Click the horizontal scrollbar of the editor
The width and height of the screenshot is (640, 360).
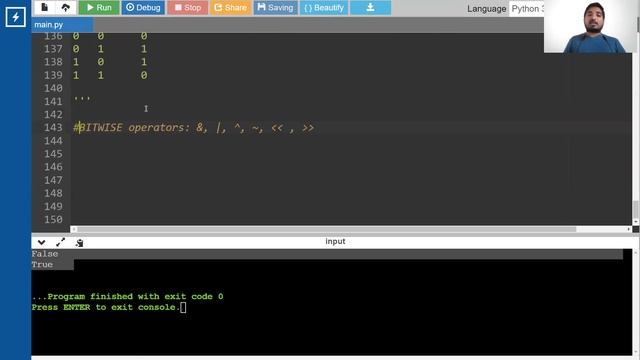click(x=327, y=229)
